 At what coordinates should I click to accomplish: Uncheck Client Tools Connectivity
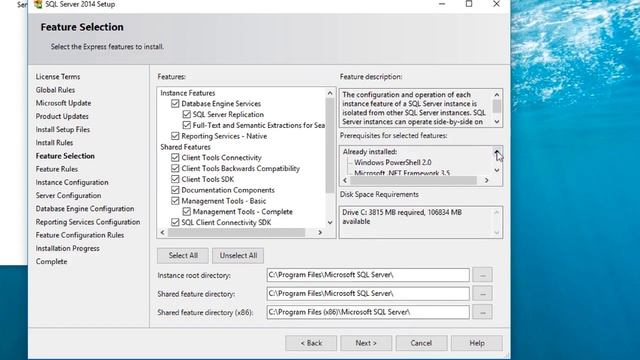tap(175, 158)
